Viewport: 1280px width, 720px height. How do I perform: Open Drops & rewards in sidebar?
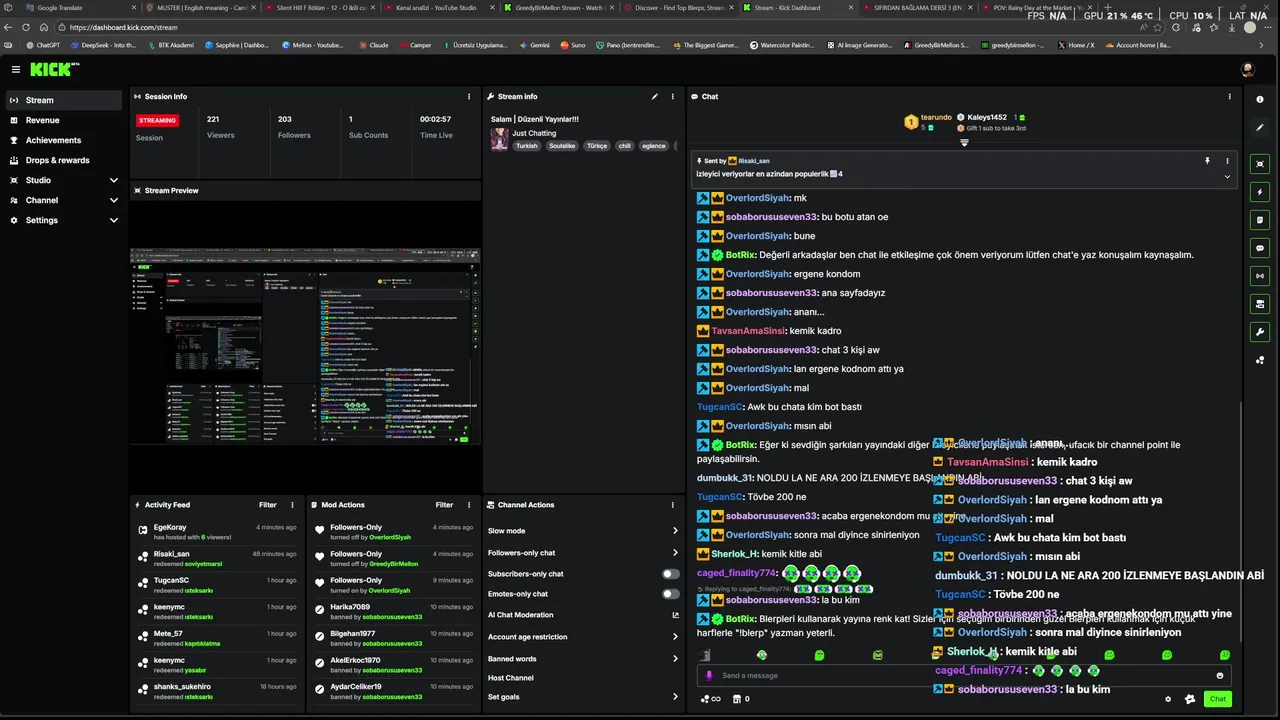point(64,160)
